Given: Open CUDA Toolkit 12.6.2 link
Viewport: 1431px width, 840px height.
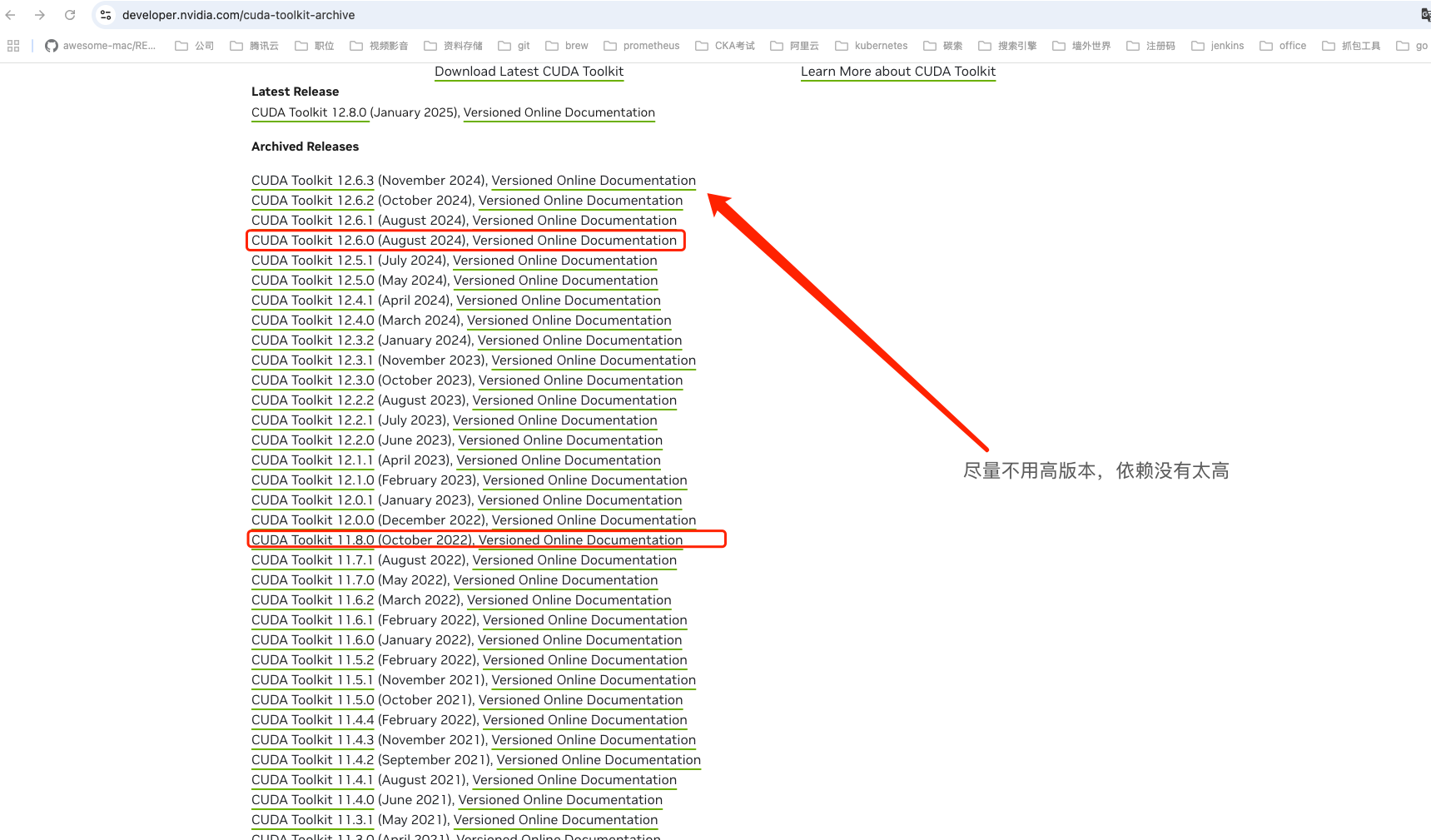Looking at the screenshot, I should point(313,201).
